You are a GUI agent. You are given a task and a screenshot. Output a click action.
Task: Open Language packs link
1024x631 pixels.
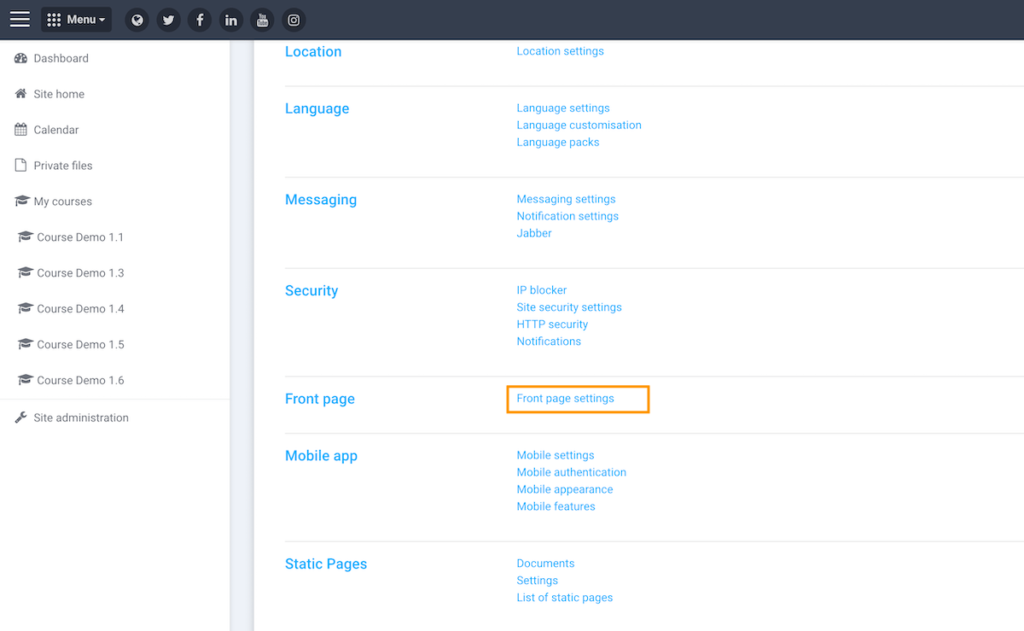point(558,142)
